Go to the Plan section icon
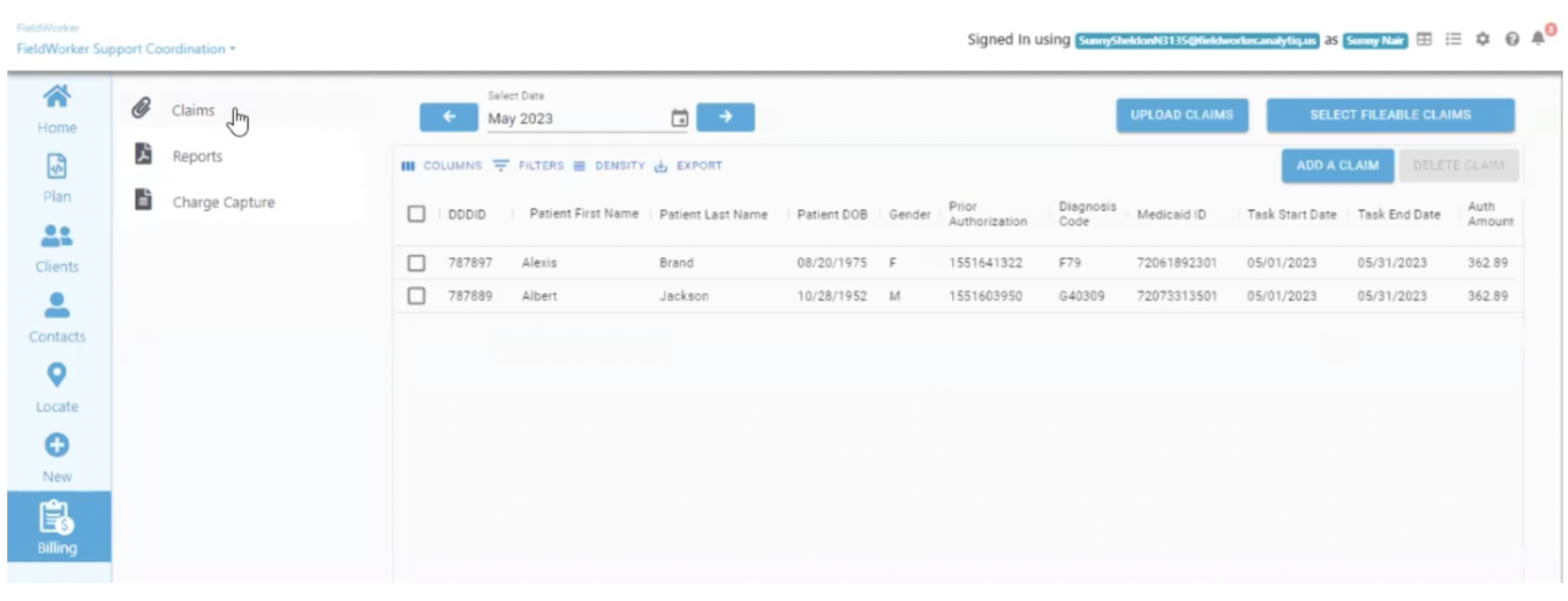 (57, 166)
